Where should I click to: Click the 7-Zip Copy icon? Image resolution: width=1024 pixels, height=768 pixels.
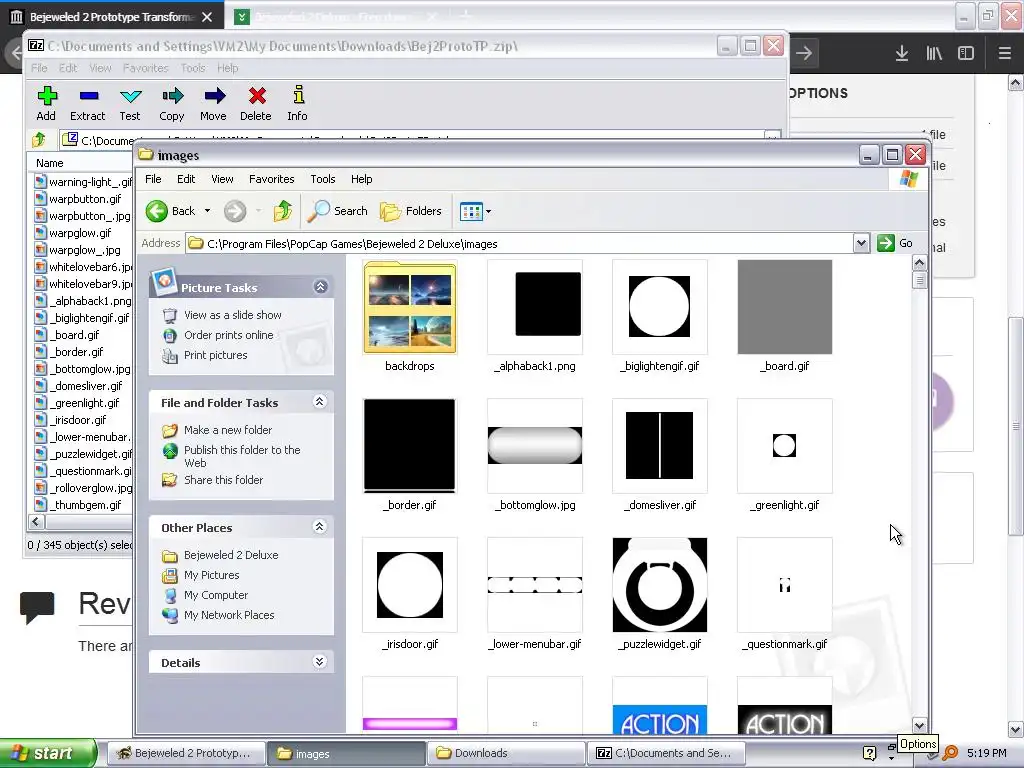172,96
